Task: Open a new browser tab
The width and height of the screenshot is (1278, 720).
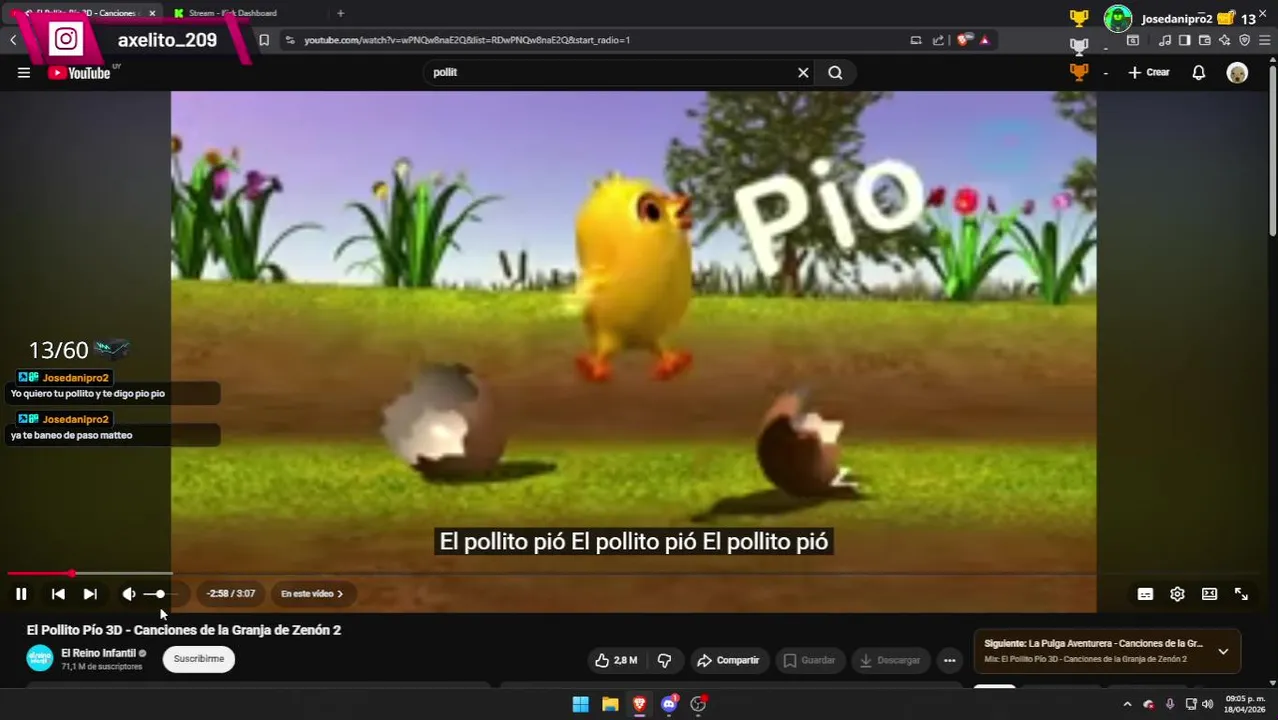Action: [x=340, y=13]
